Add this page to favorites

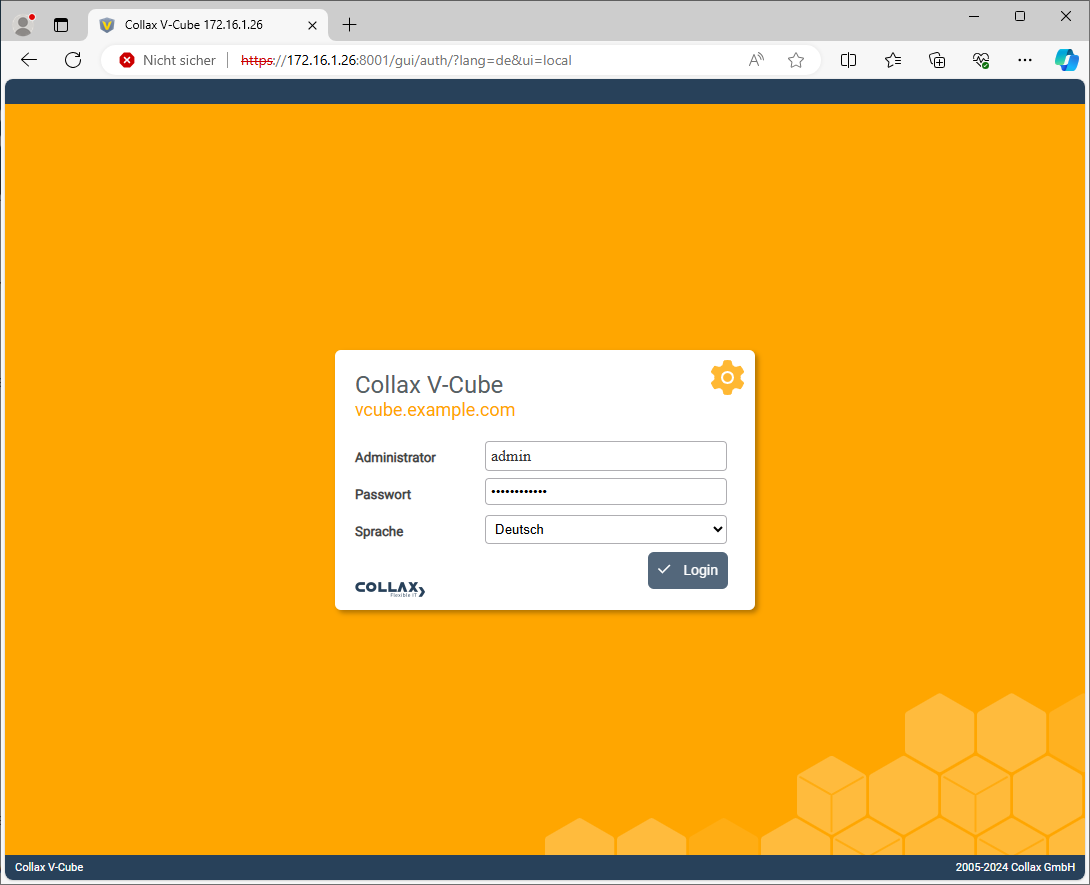coord(796,60)
